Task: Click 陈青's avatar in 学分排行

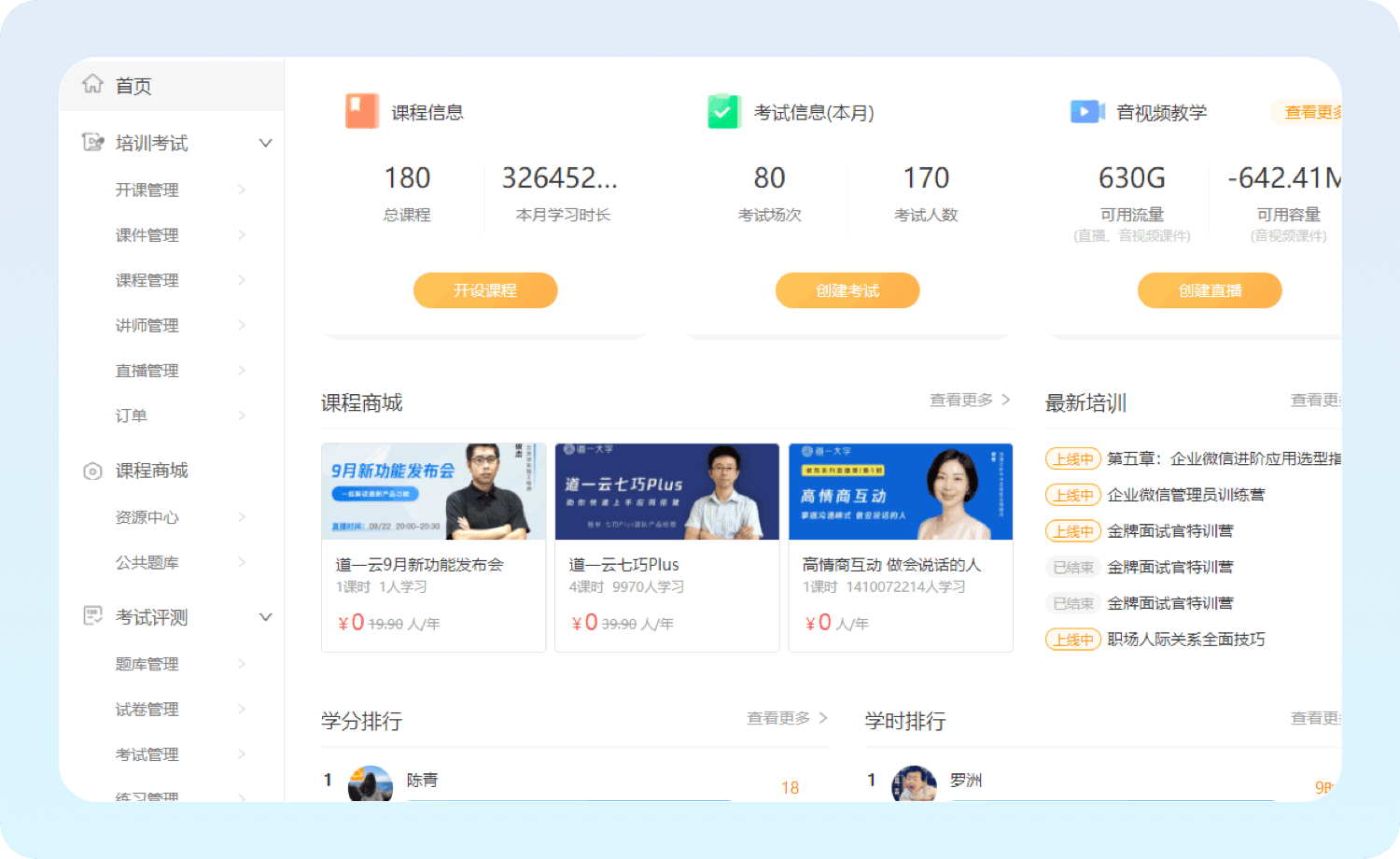Action: click(371, 783)
